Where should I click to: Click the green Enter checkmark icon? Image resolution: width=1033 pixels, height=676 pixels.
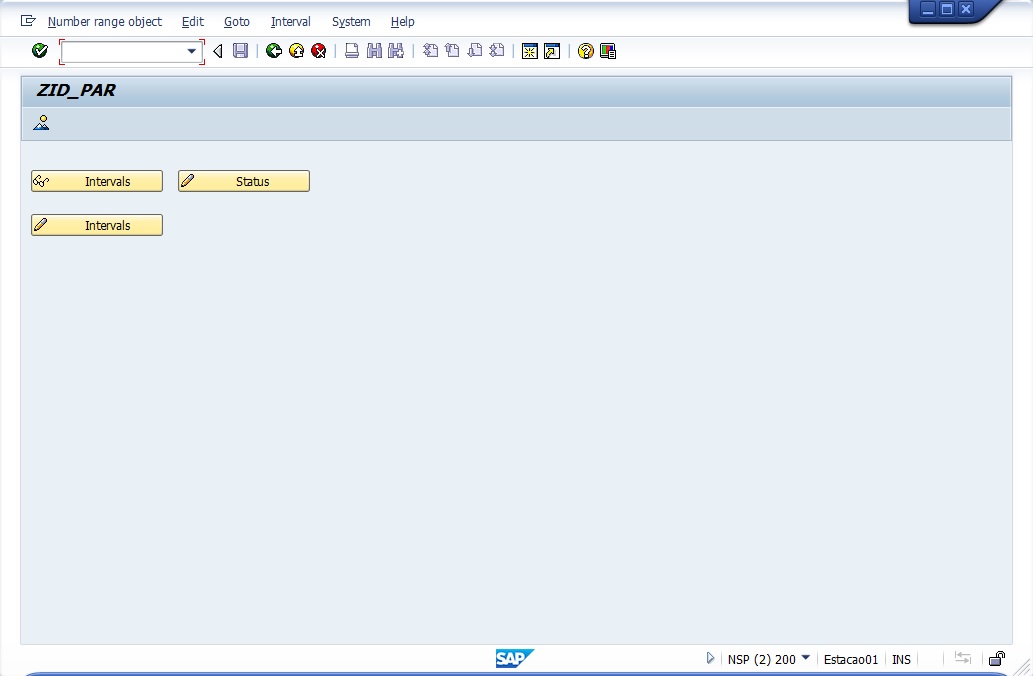pyautogui.click(x=40, y=51)
